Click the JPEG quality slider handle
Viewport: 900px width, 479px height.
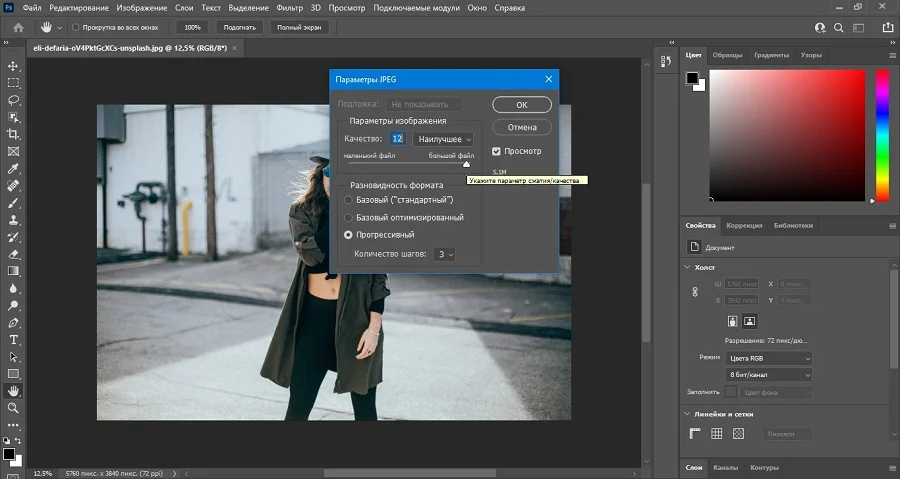pyautogui.click(x=466, y=164)
